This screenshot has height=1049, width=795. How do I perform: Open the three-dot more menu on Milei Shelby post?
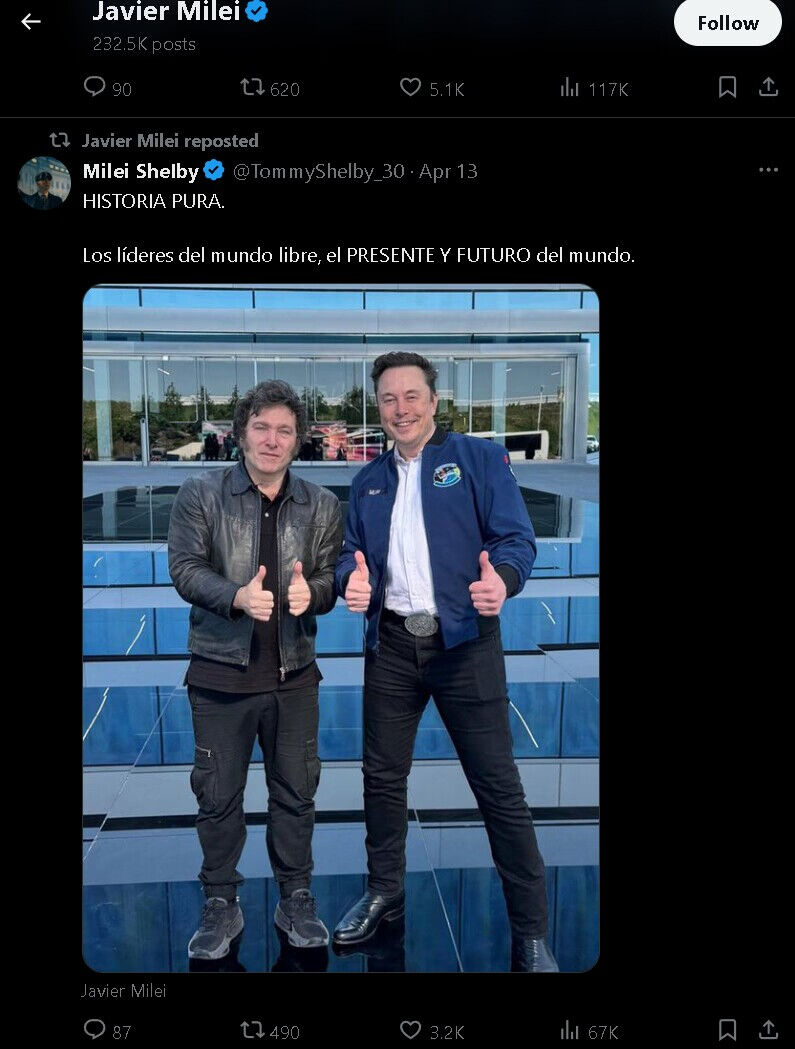[x=768, y=170]
